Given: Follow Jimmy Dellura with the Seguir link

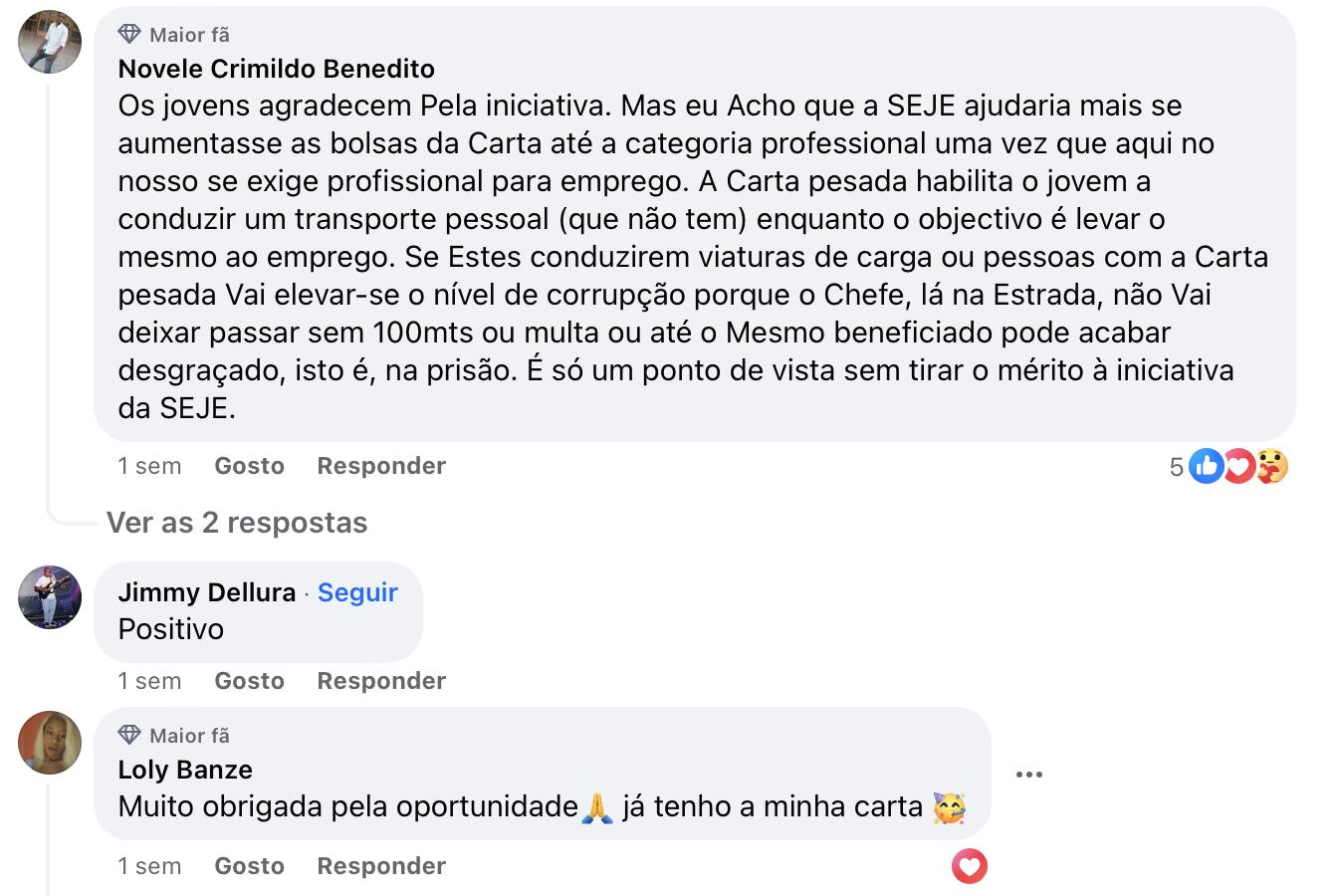Looking at the screenshot, I should (357, 592).
